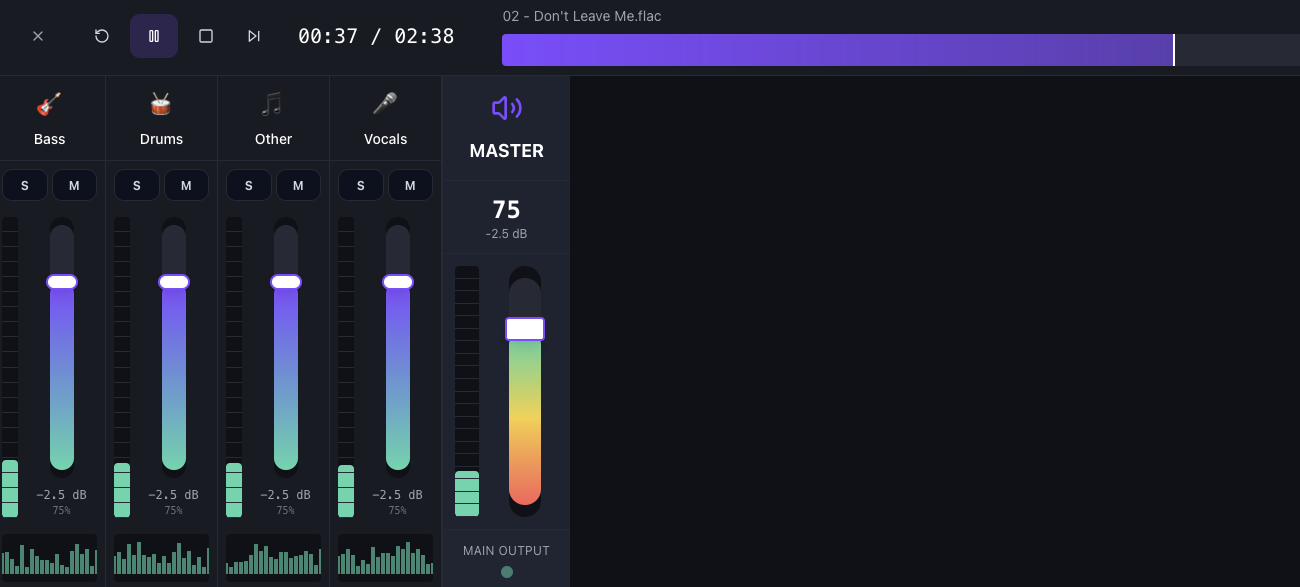This screenshot has width=1300, height=587.
Task: Click the Other channel music note icon
Action: (x=273, y=104)
